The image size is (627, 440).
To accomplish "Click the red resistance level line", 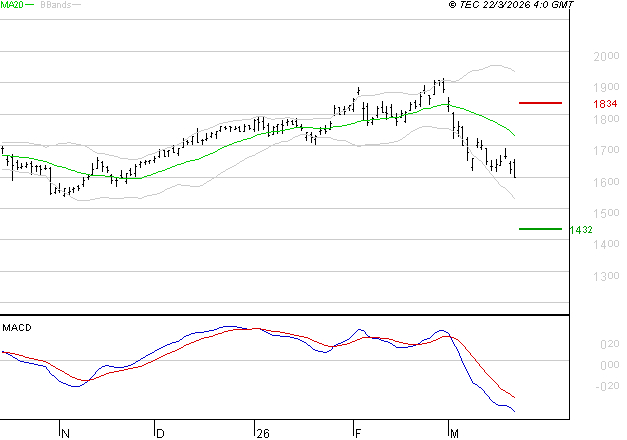I will pos(540,103).
